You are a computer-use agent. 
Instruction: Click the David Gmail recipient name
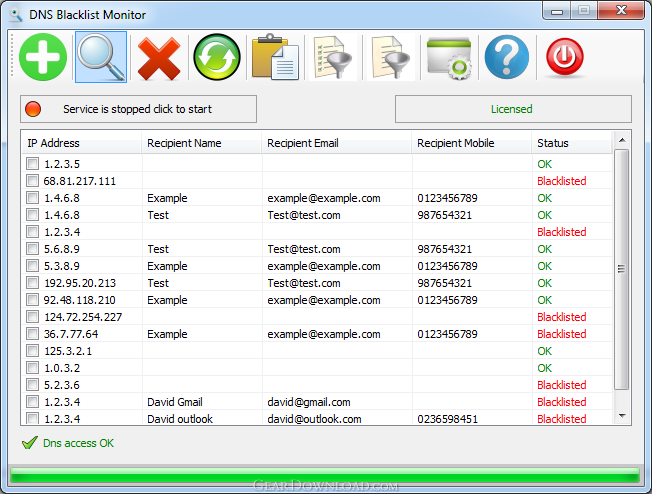pos(175,402)
